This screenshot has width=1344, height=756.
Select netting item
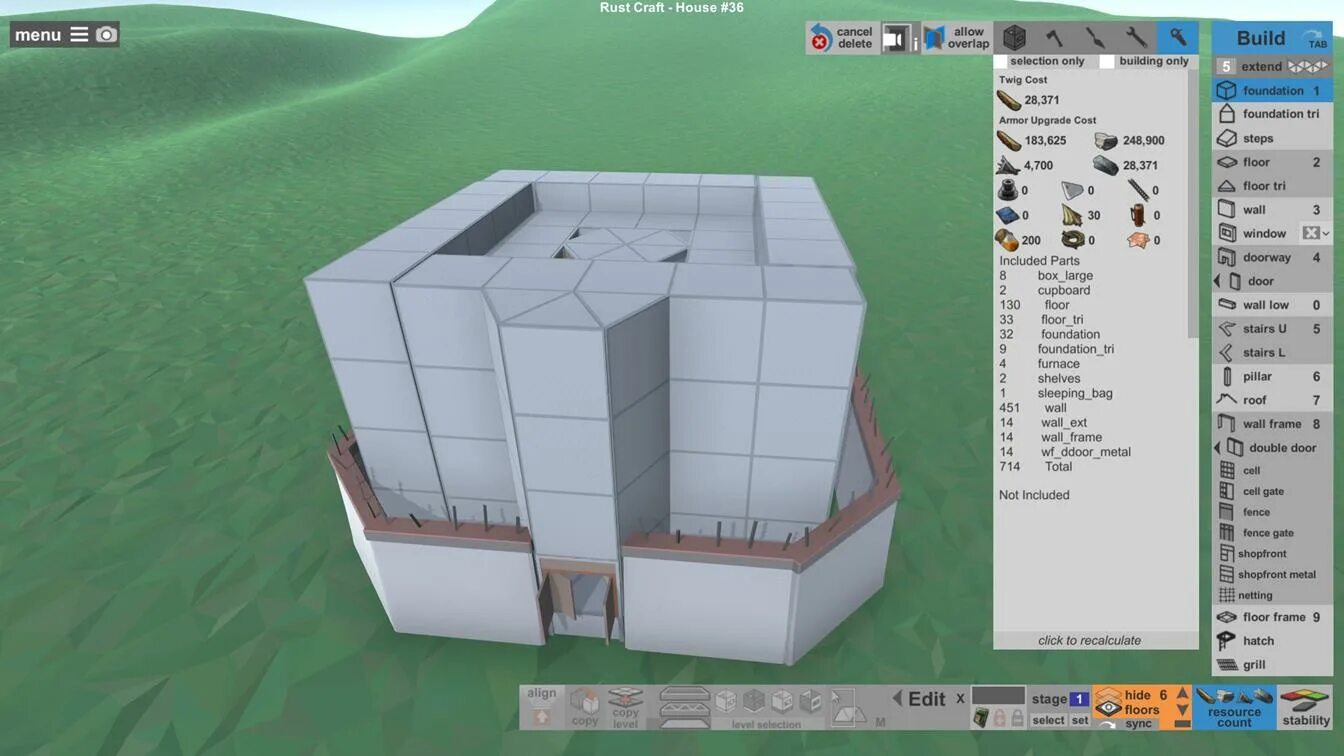click(x=1272, y=596)
